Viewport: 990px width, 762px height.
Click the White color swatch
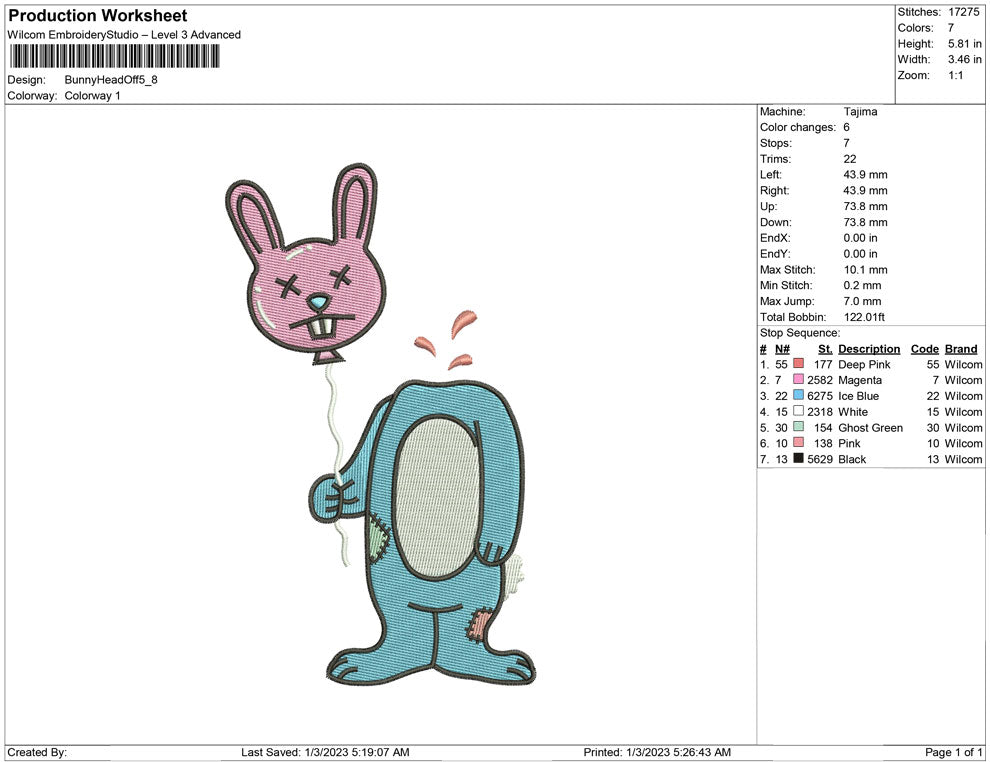[799, 411]
